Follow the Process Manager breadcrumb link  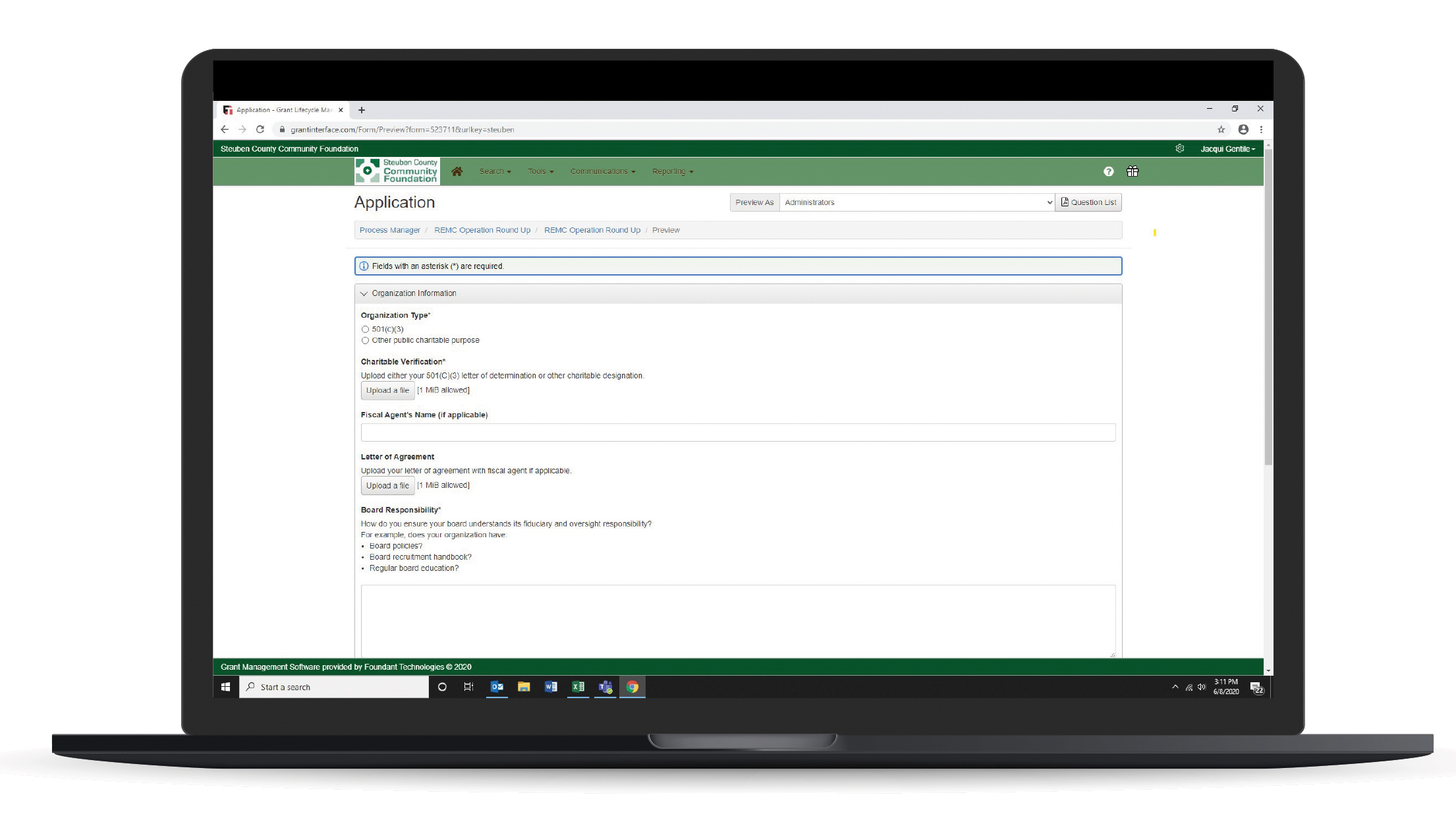(x=389, y=230)
